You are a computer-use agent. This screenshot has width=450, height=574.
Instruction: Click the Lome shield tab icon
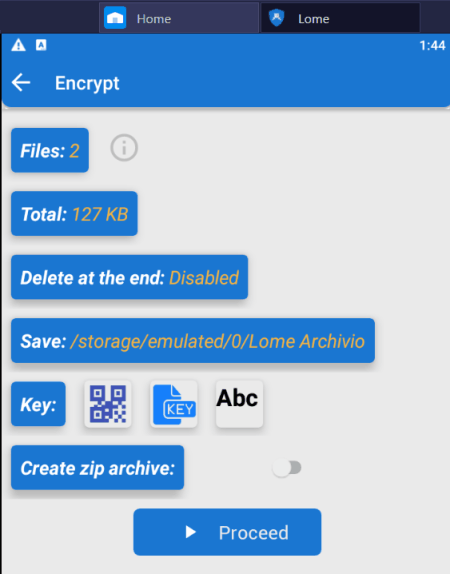coord(276,18)
